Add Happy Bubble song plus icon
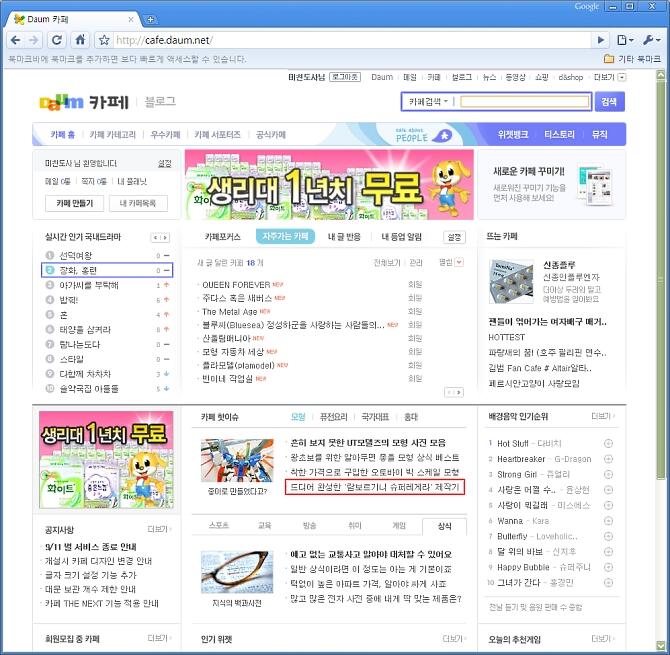 click(608, 567)
